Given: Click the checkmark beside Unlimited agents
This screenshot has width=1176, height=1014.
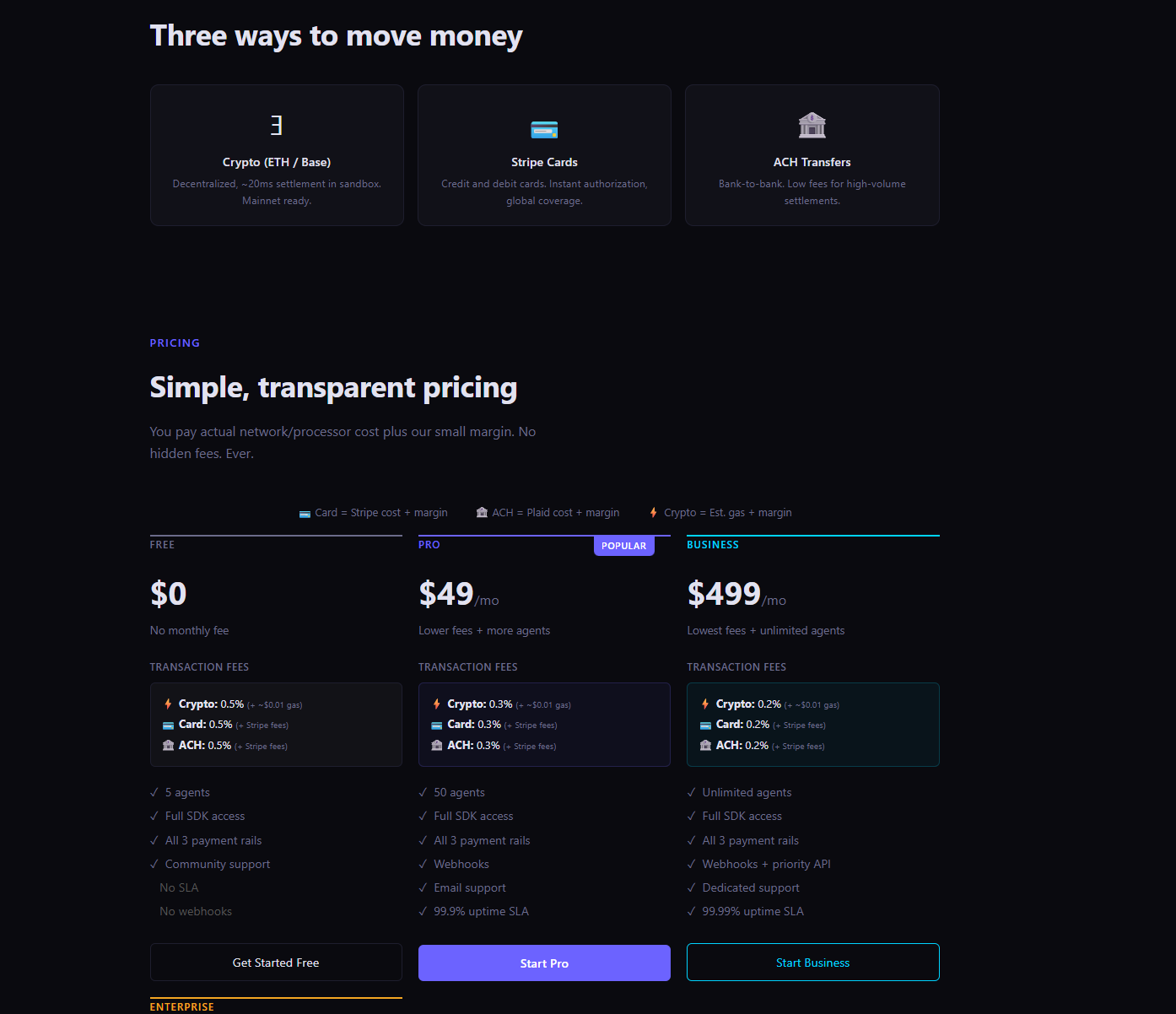Looking at the screenshot, I should pyautogui.click(x=691, y=792).
